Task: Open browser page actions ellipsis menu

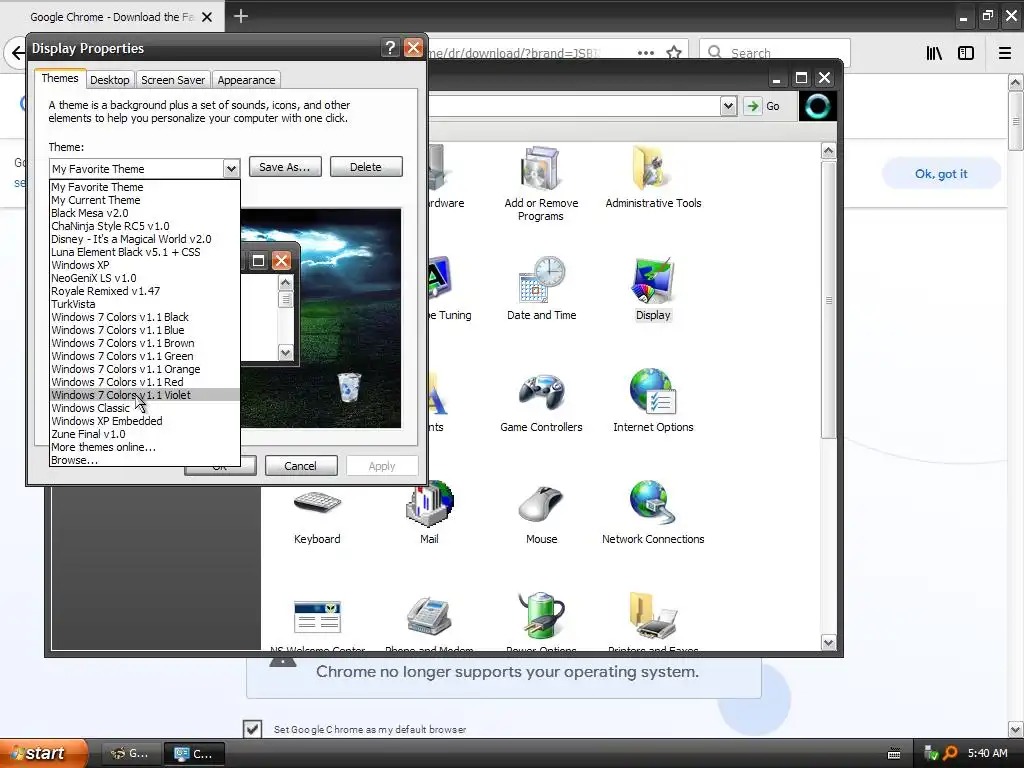Action: coord(646,53)
